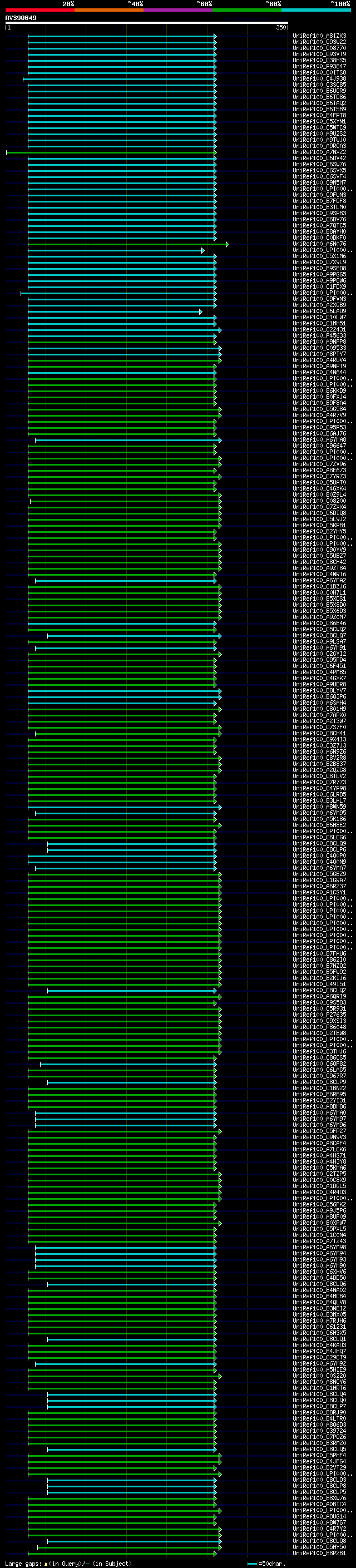
Task: Select the UniRef100_B6KKD9 label
Action: click(319, 391)
